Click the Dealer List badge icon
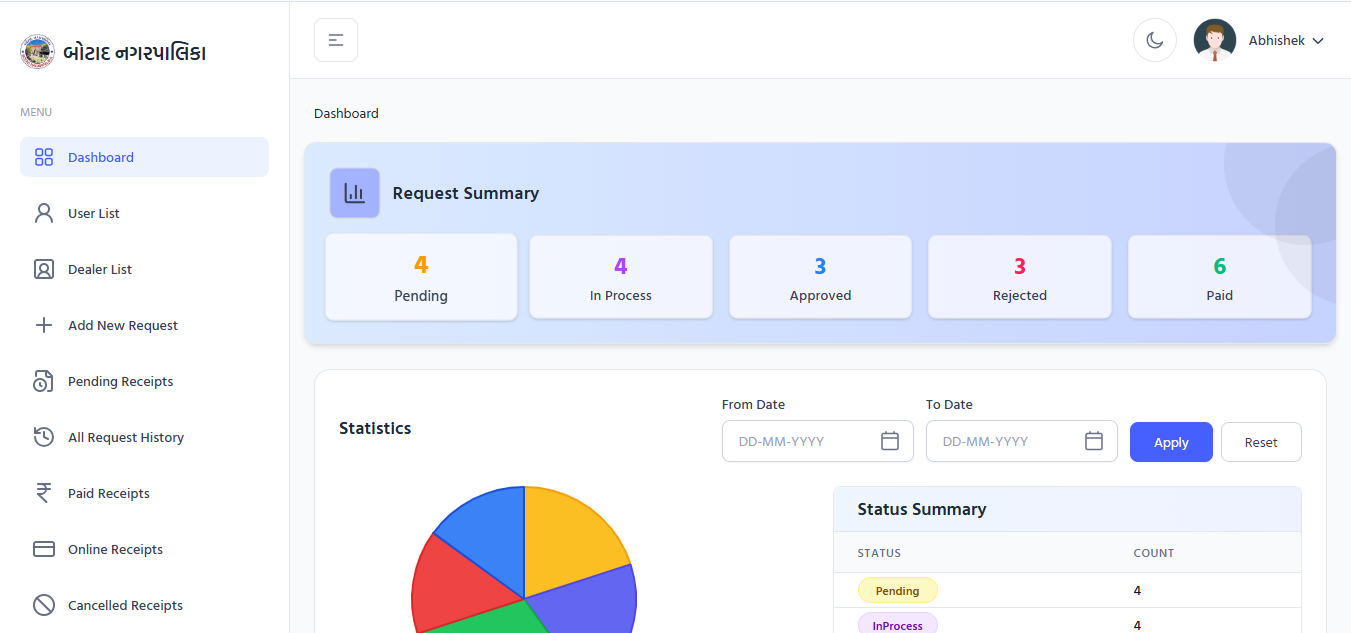 click(44, 269)
